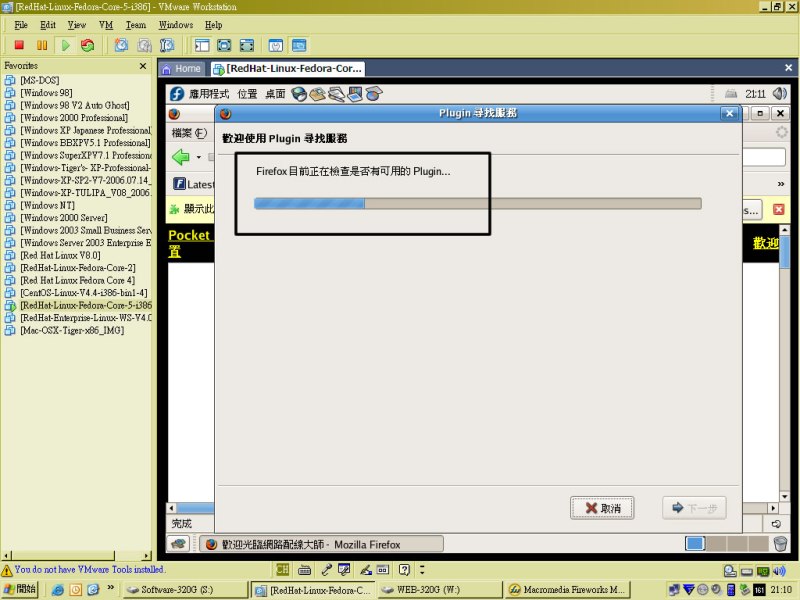This screenshot has height=600, width=800.
Task: Open the View menu
Action: pos(77,25)
